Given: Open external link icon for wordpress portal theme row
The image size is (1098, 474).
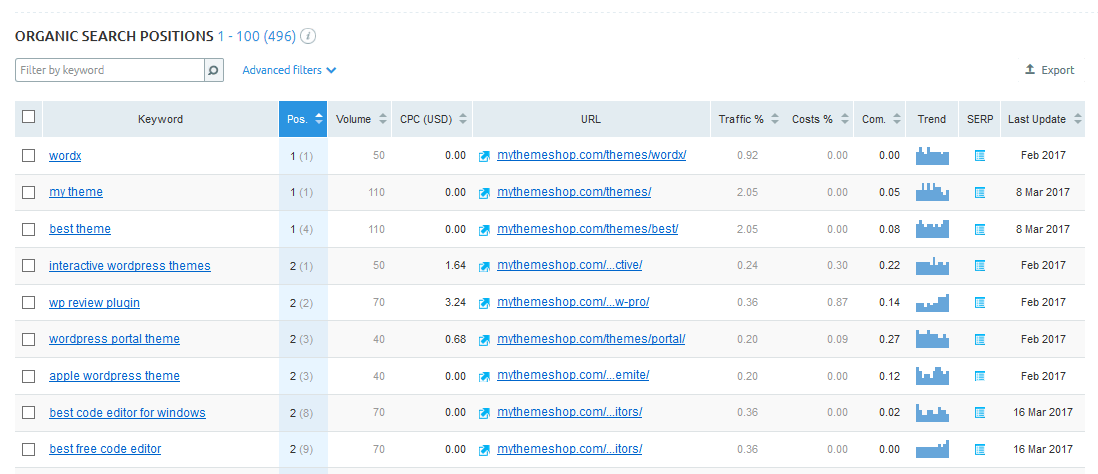Looking at the screenshot, I should [x=484, y=340].
